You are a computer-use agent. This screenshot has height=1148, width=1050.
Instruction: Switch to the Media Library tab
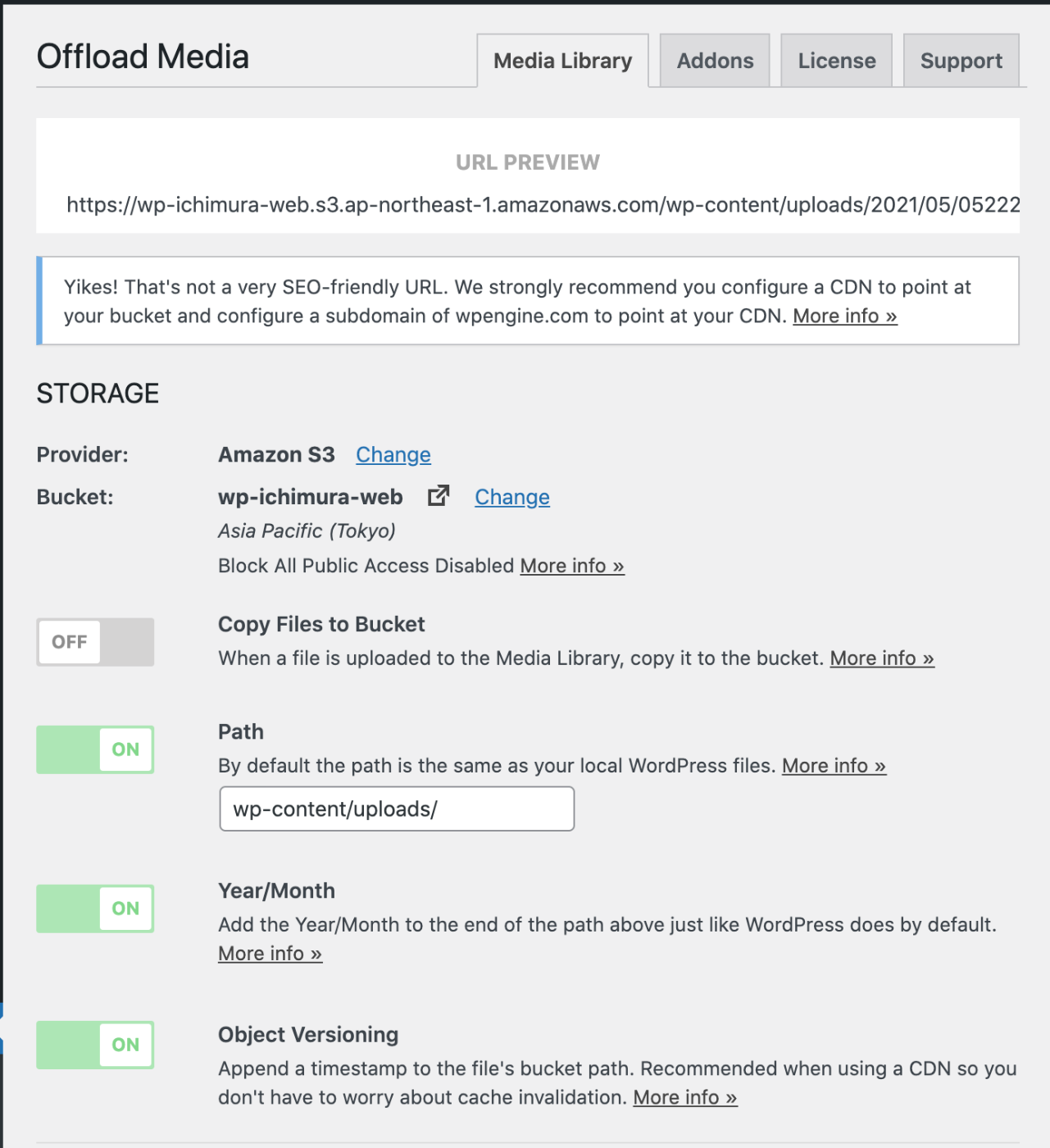pyautogui.click(x=562, y=61)
